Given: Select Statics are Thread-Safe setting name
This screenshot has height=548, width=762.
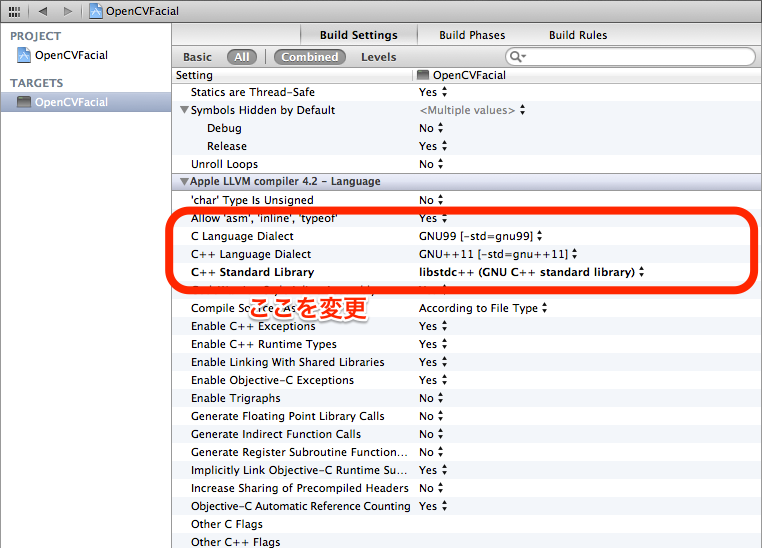Looking at the screenshot, I should [x=253, y=92].
